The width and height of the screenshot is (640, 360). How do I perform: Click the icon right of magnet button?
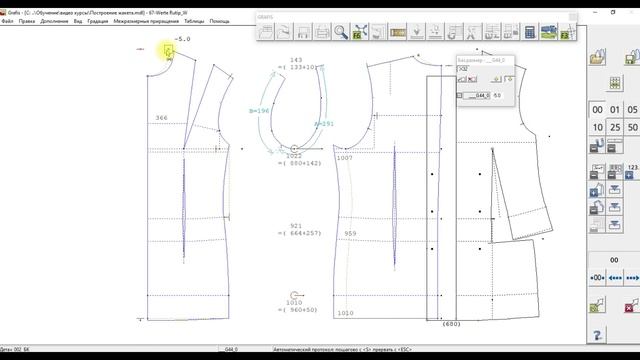615,146
